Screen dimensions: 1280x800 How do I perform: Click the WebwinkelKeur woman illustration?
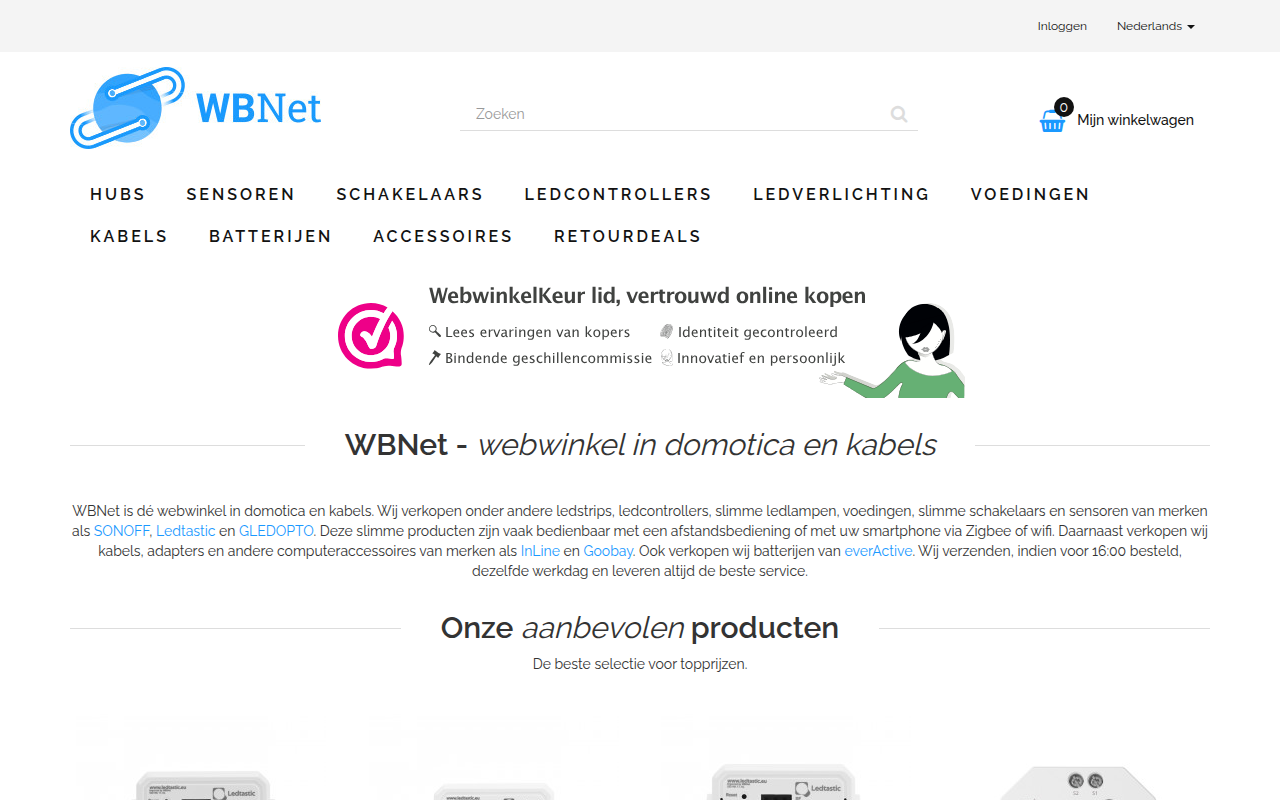893,350
